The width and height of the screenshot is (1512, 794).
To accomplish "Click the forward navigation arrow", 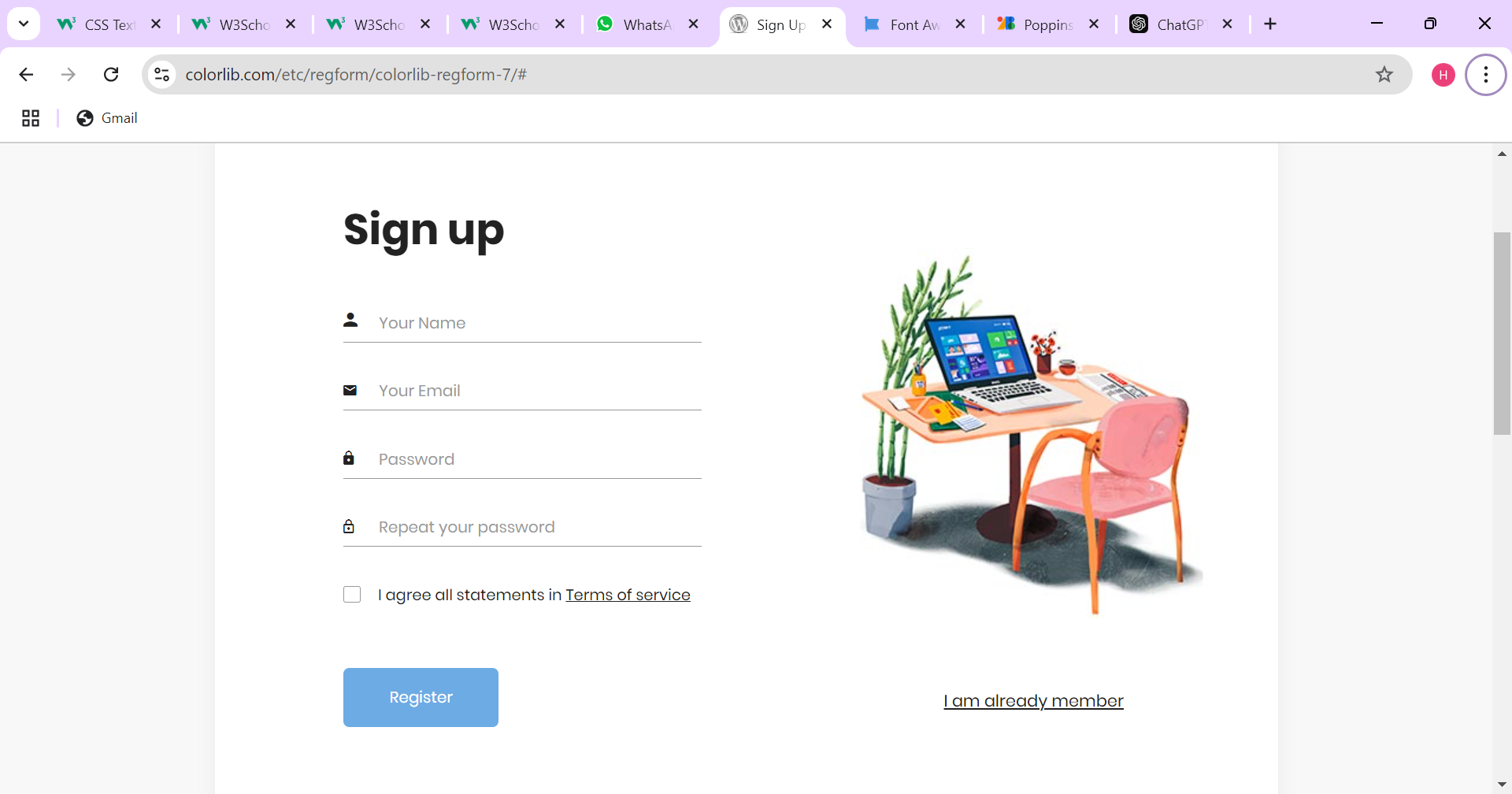I will 69,75.
